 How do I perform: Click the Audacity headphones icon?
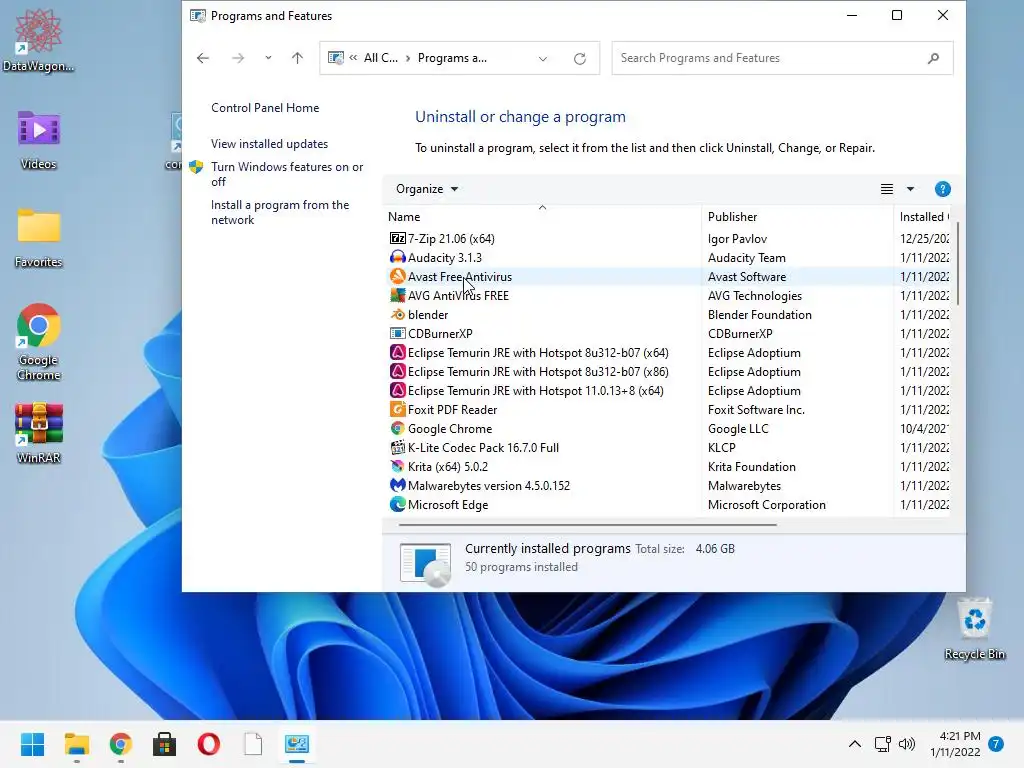click(397, 257)
